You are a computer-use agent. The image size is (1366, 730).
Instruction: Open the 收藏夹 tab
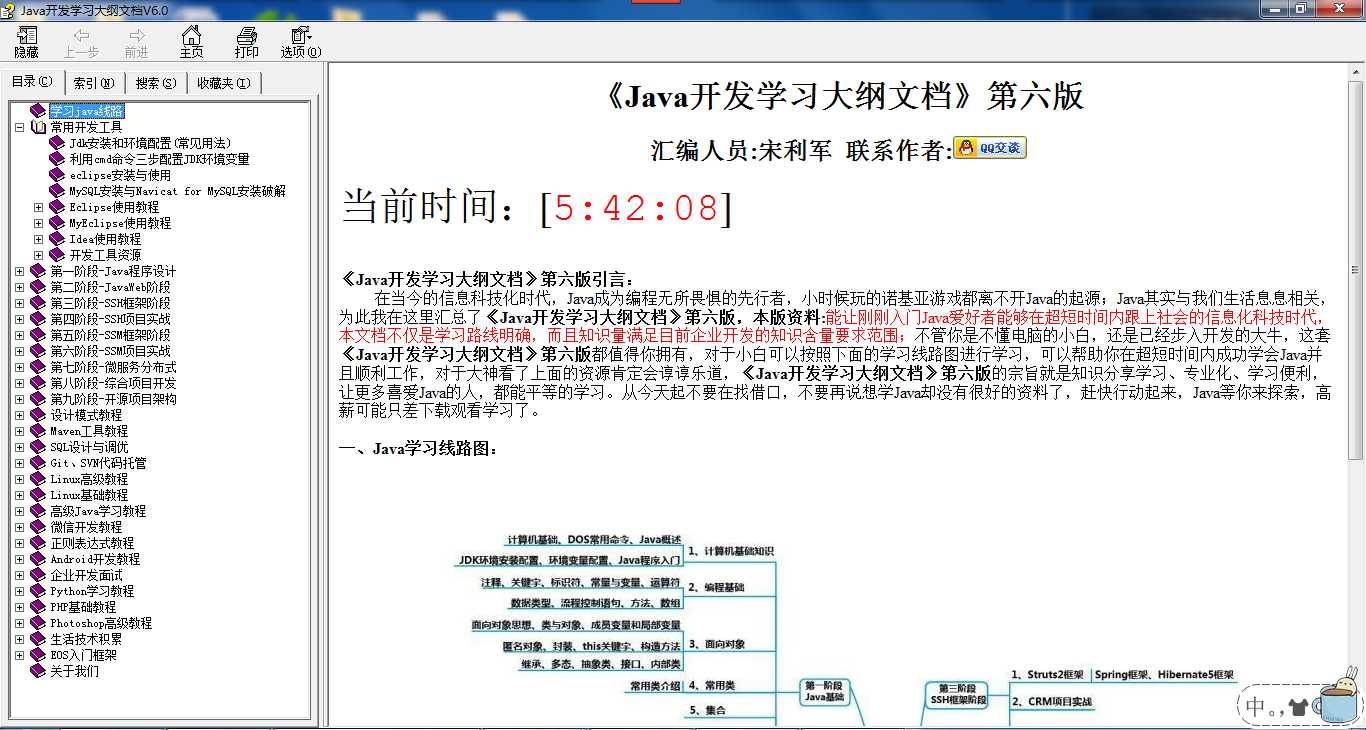[x=223, y=83]
